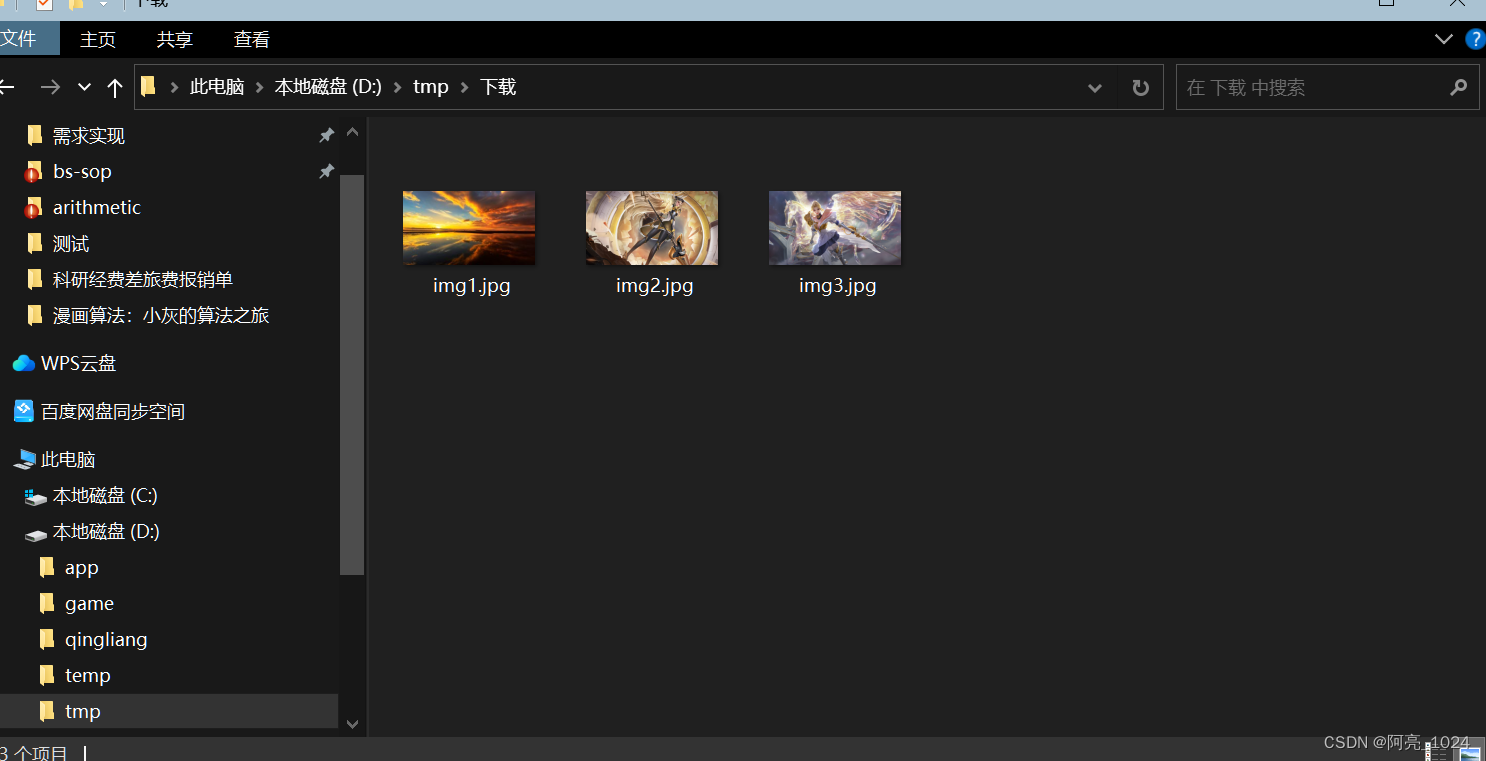Click the 此电脑 computer icon in sidebar

[24, 459]
